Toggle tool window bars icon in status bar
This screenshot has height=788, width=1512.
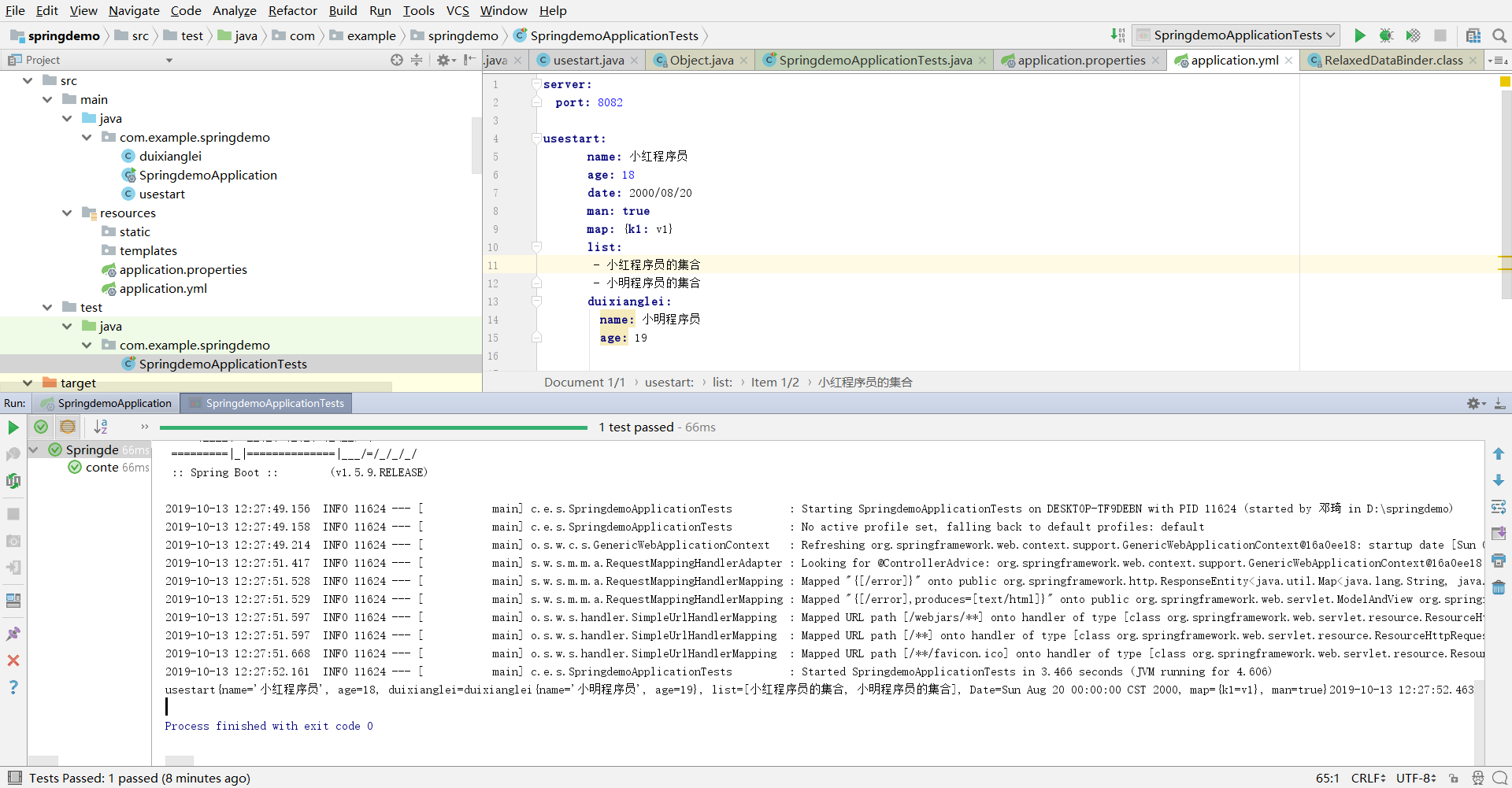pos(14,778)
